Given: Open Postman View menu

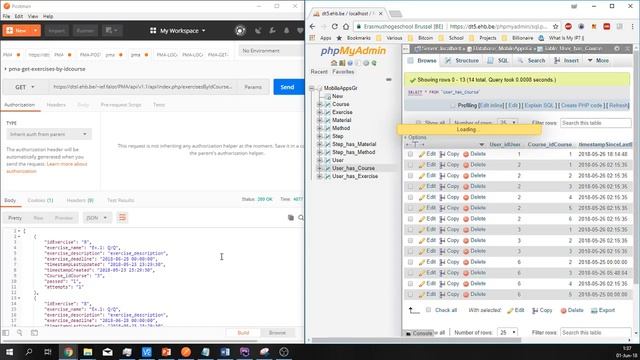Looking at the screenshot, I should coord(33,16).
